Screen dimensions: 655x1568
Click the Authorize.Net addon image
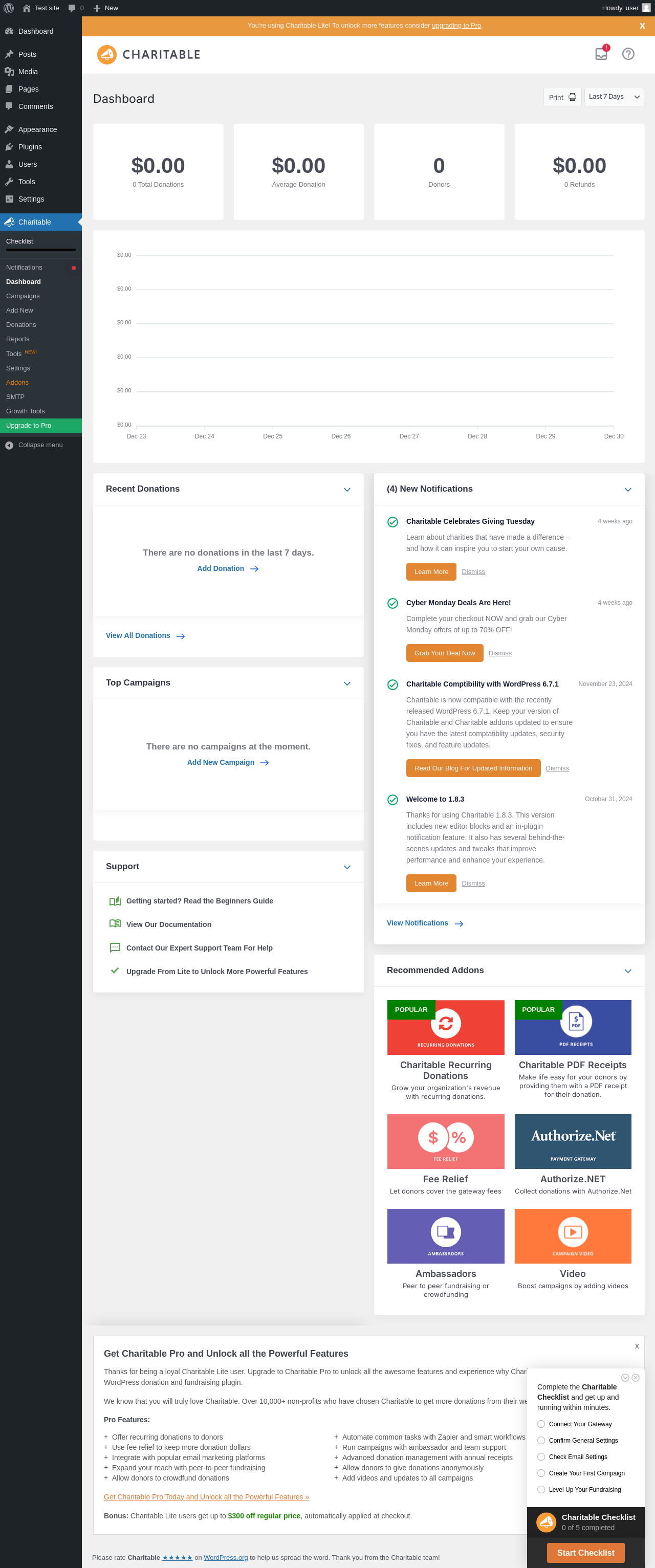(573, 1141)
